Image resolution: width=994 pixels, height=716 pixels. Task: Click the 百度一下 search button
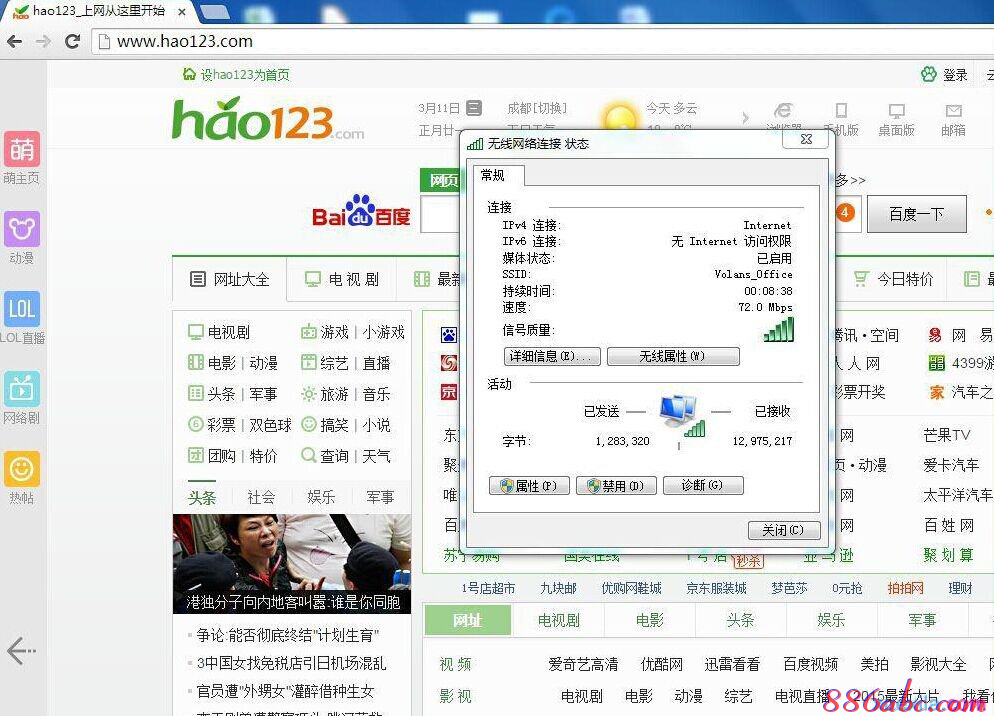[917, 214]
